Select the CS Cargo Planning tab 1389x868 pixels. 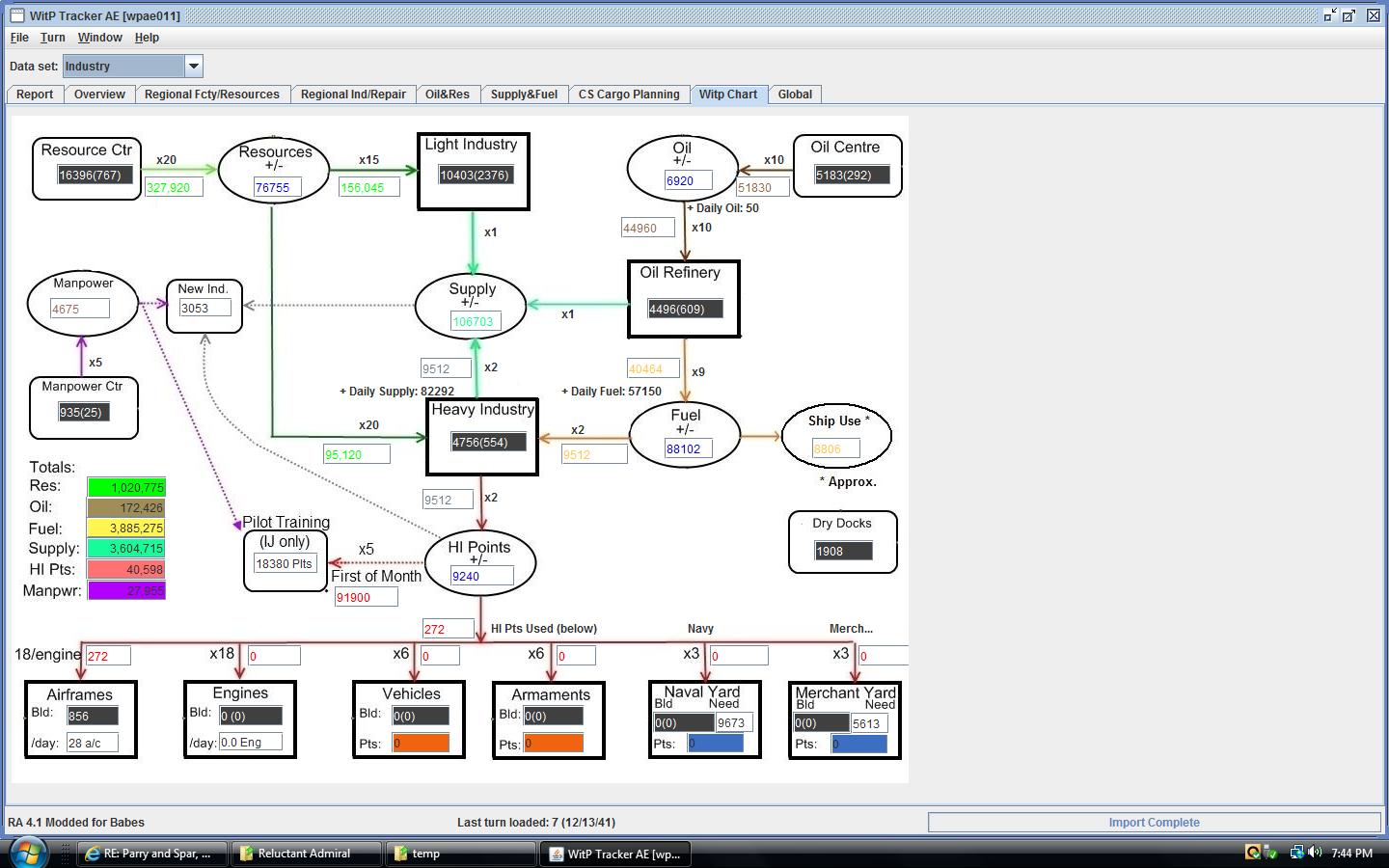629,95
